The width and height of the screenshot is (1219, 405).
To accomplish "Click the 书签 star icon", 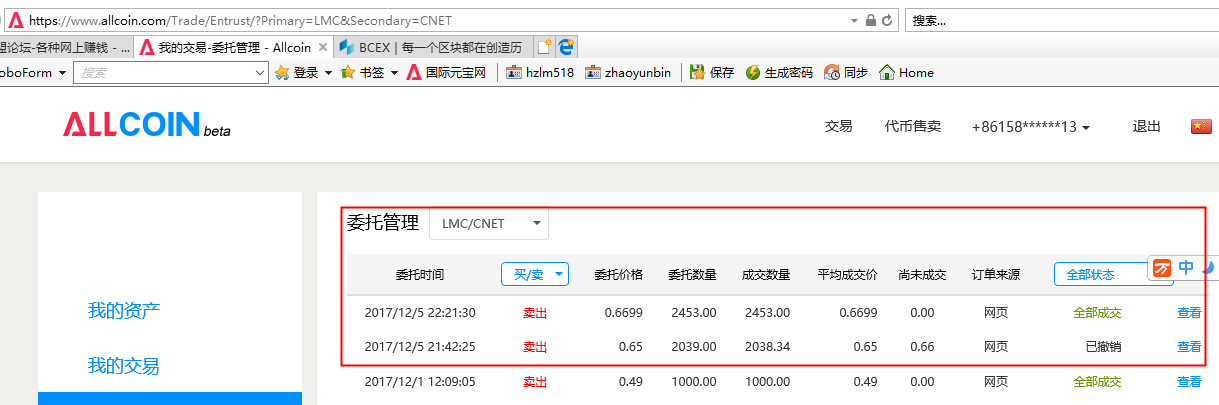I will point(348,72).
